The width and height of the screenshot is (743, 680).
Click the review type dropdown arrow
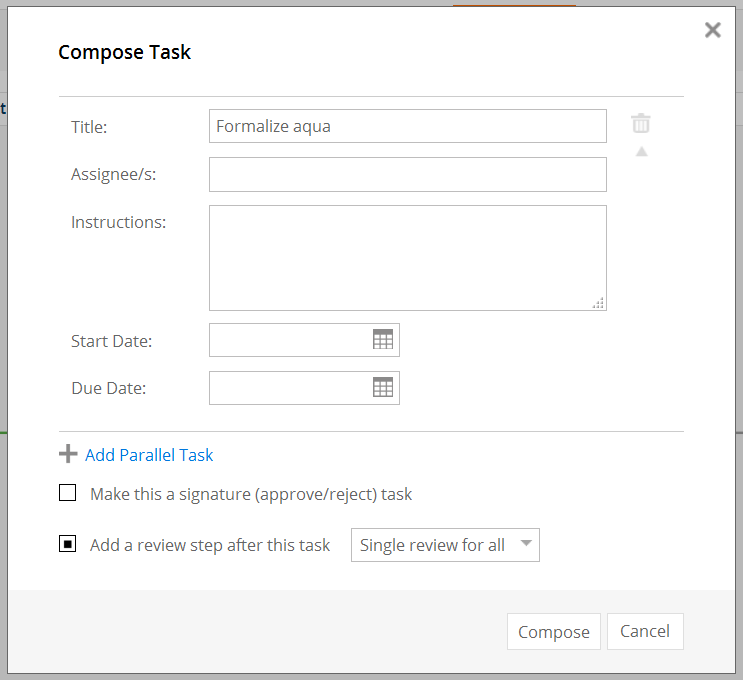click(x=526, y=543)
